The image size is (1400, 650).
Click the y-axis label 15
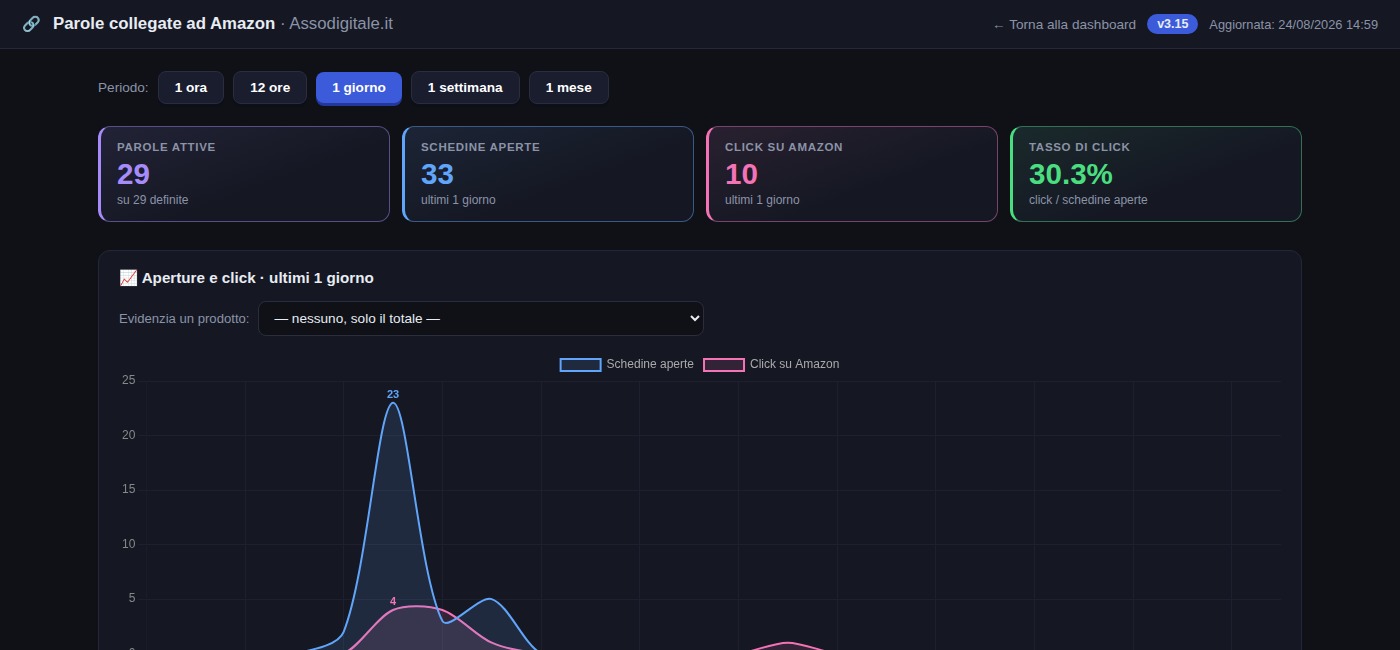[128, 489]
